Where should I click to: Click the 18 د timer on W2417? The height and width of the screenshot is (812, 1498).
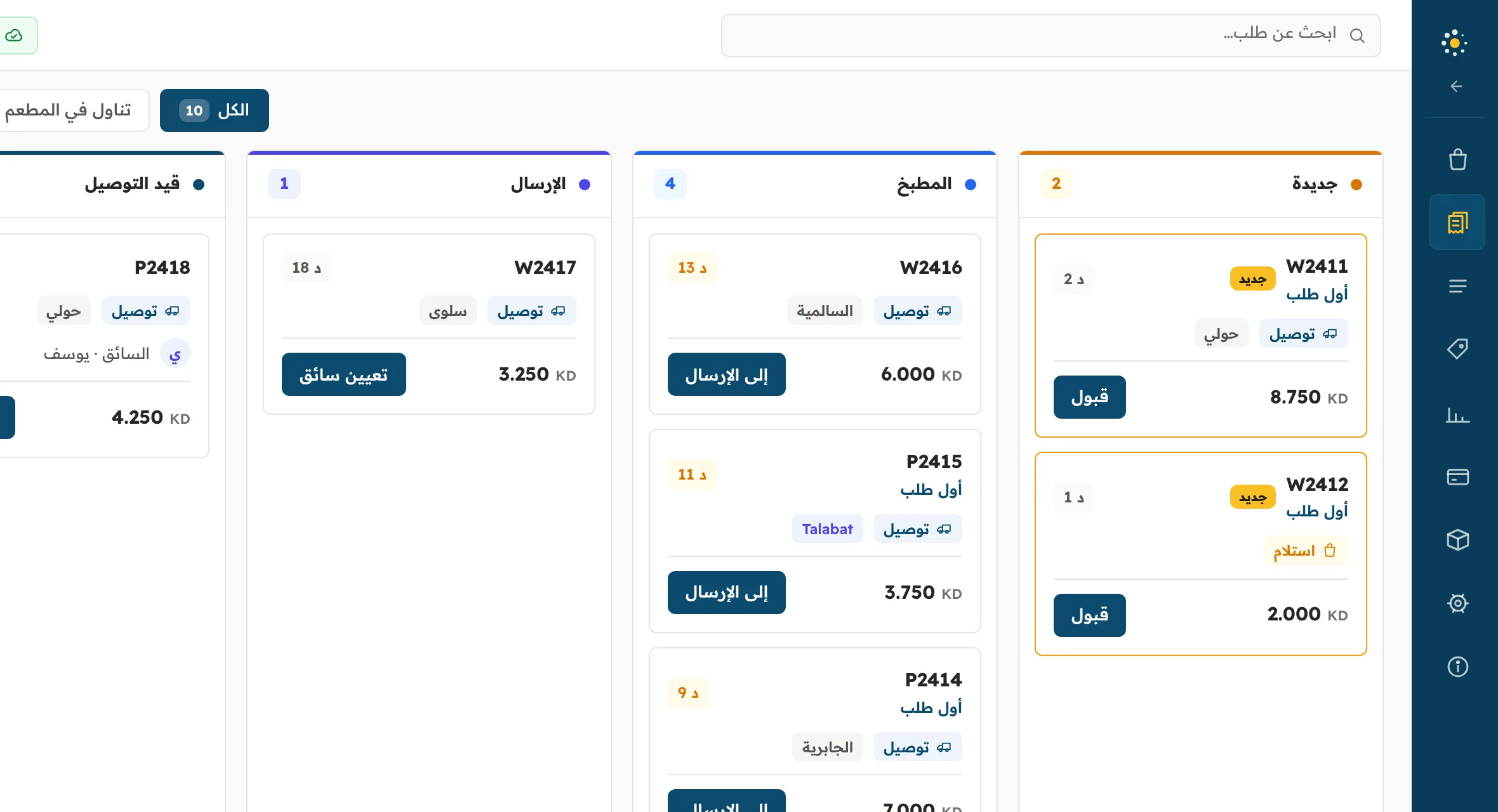pos(307,268)
